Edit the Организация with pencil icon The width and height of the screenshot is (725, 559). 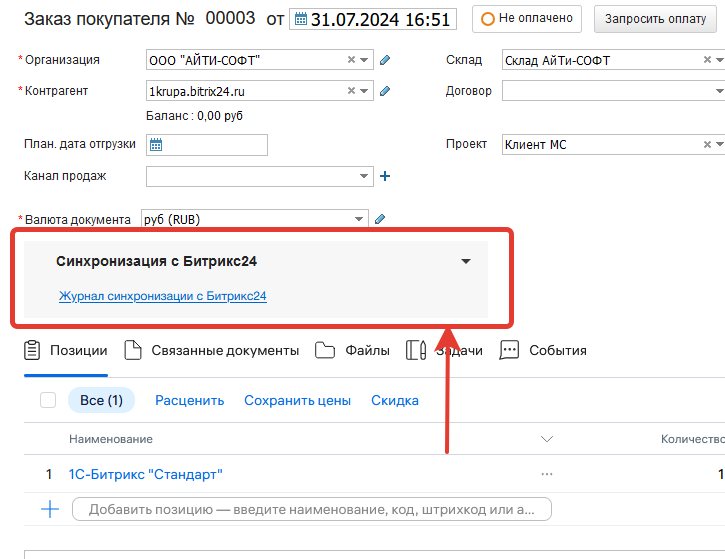[x=385, y=60]
